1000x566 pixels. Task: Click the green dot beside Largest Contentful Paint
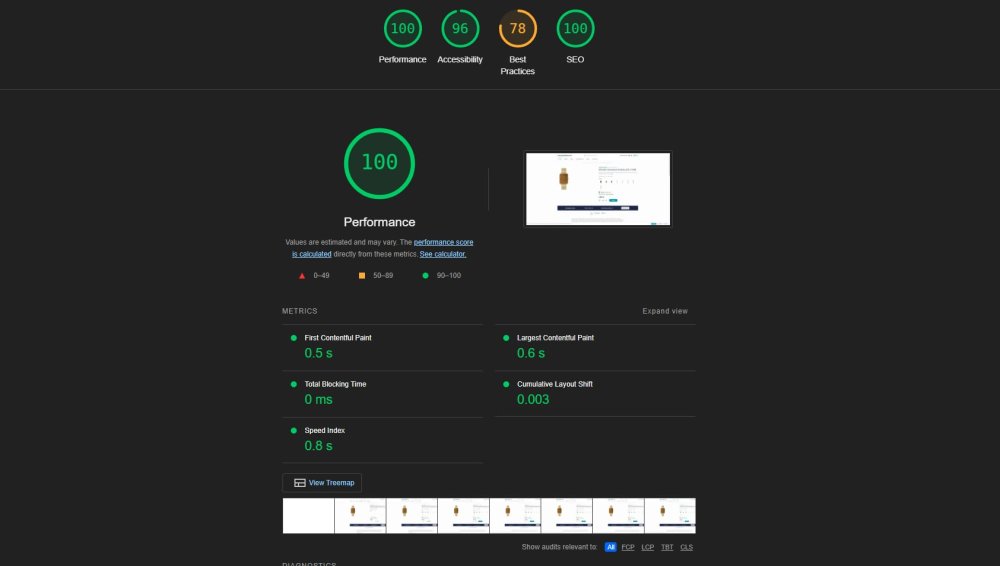(x=506, y=338)
